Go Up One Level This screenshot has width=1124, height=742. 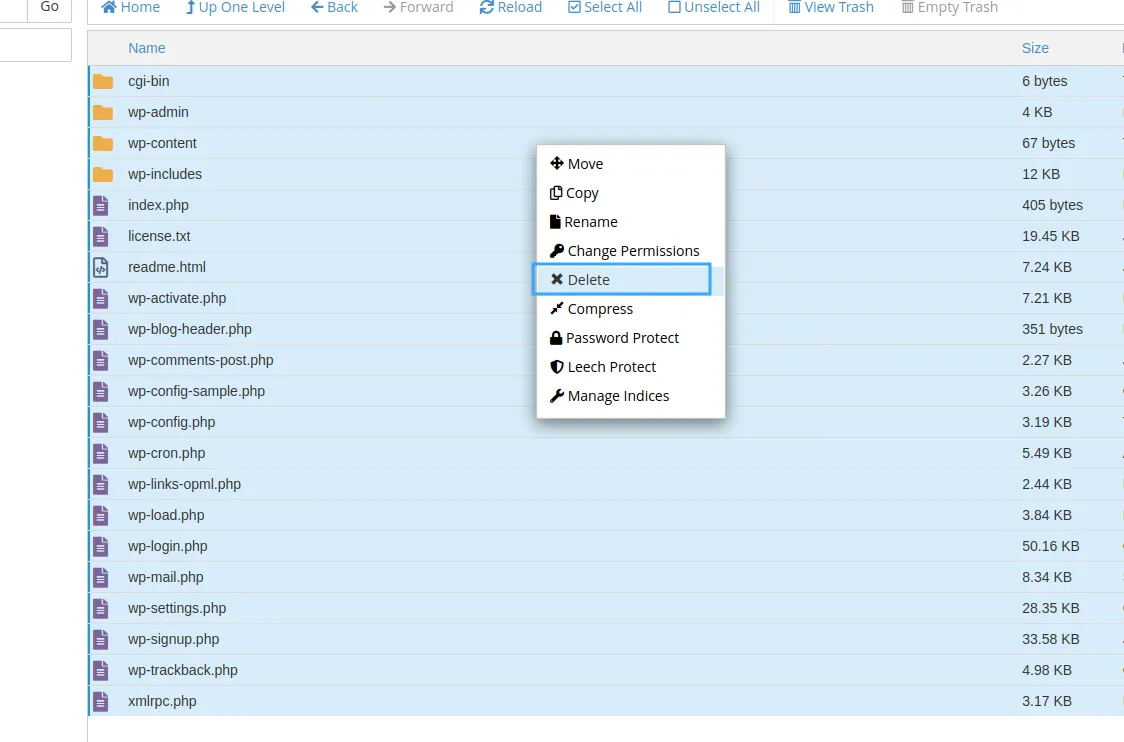234,7
